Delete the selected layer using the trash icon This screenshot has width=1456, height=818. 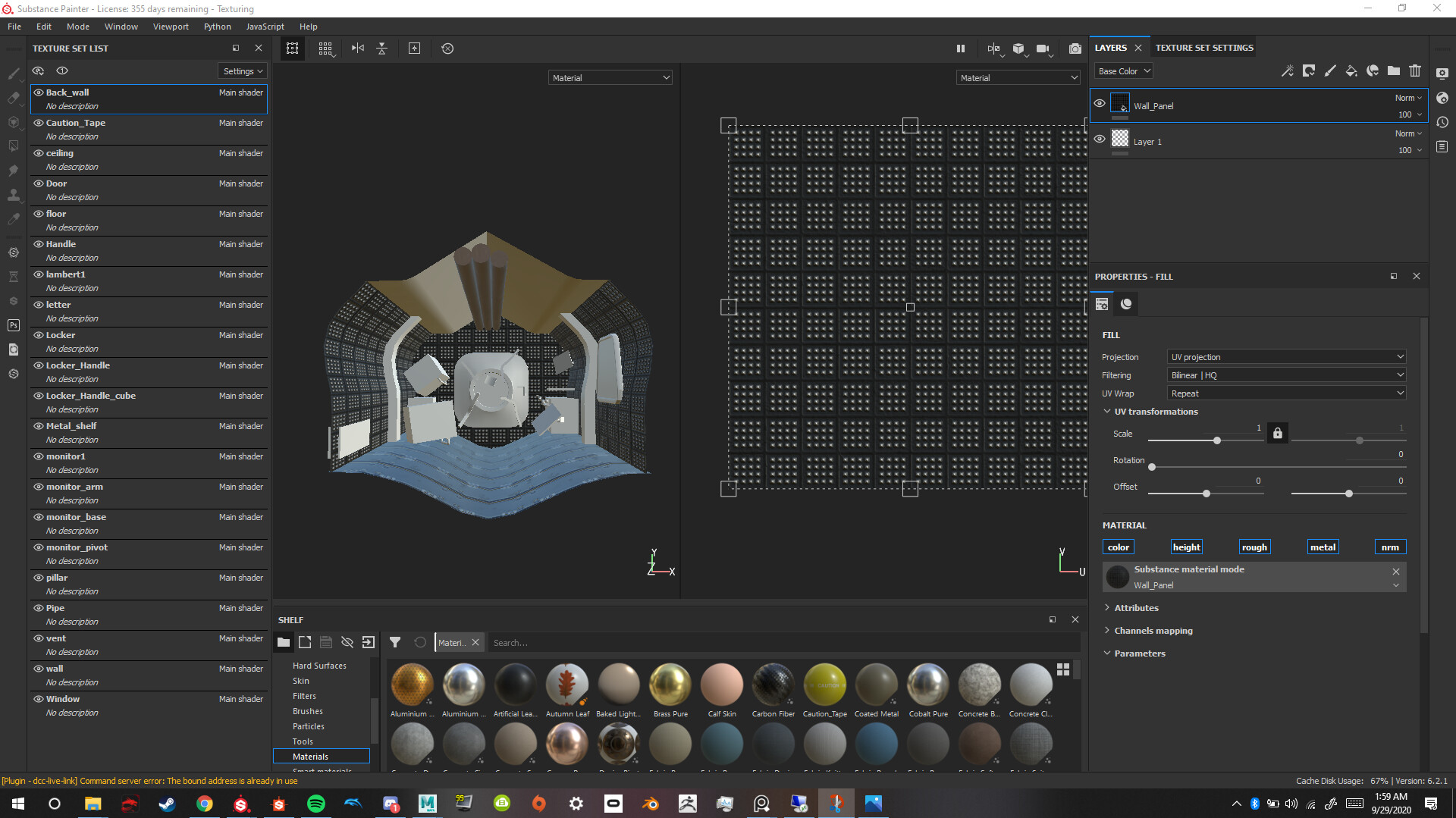(1415, 71)
